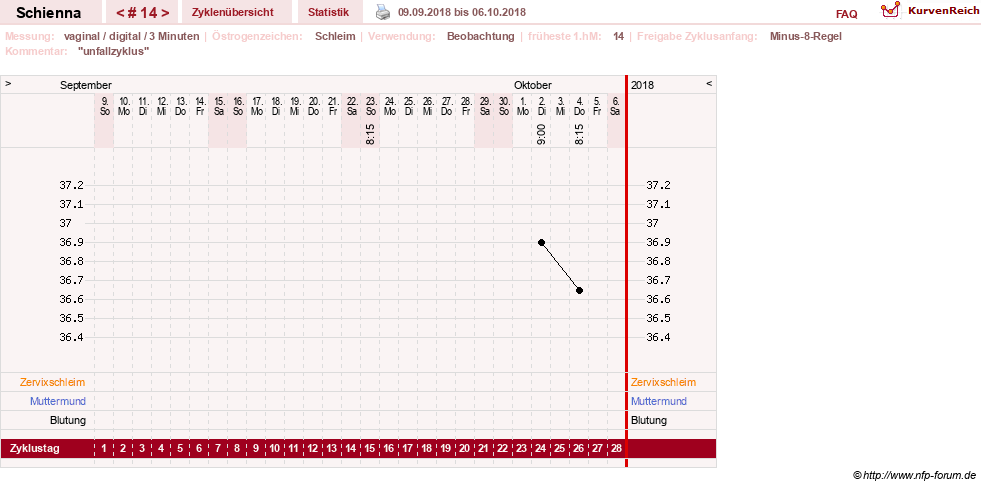This screenshot has width=981, height=487.
Task: Open the Statistik tab
Action: coord(328,12)
